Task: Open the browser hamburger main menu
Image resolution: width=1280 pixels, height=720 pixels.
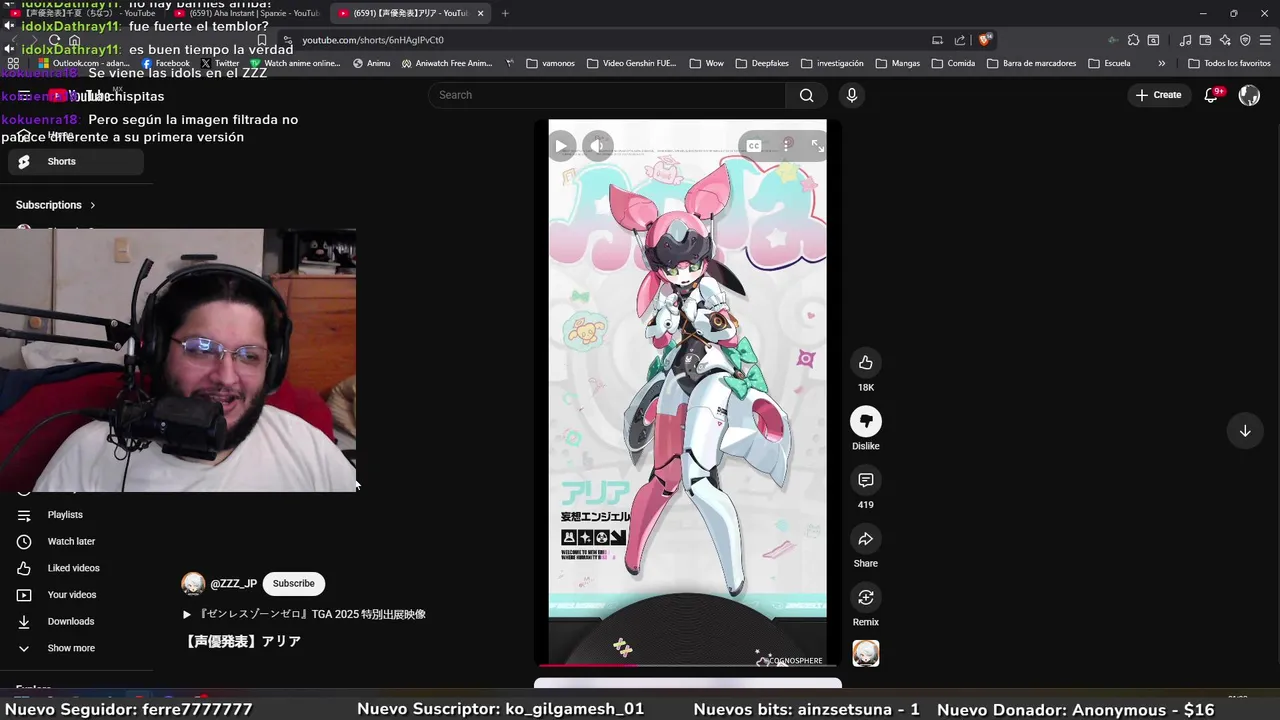Action: (x=1265, y=40)
